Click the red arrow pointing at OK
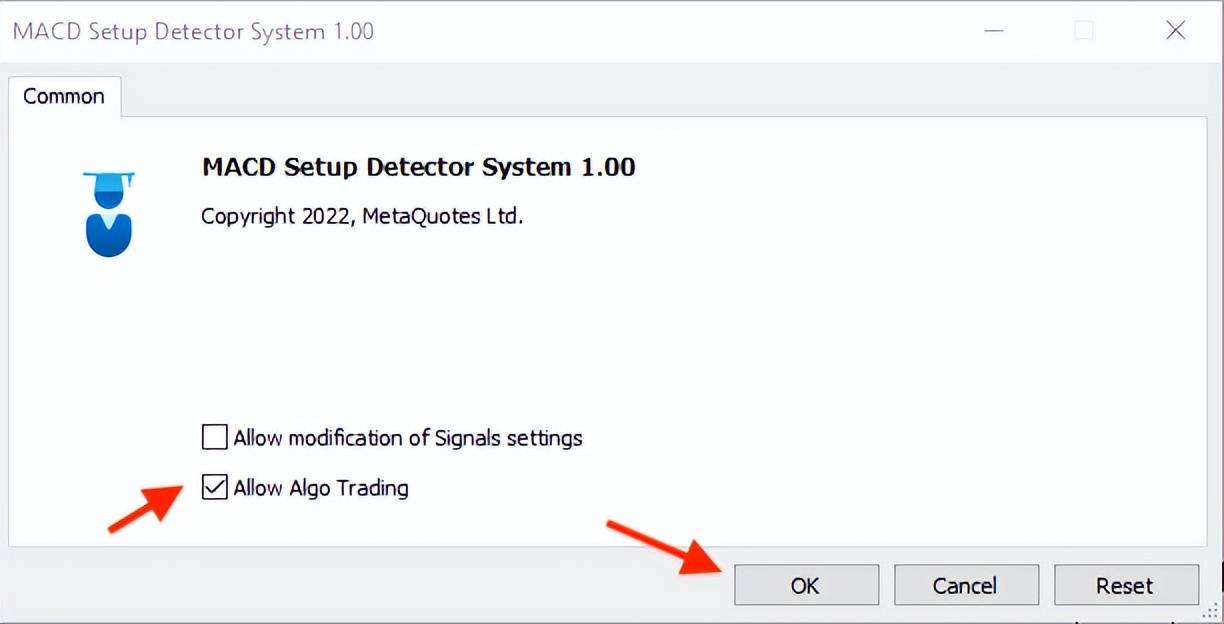The width and height of the screenshot is (1224, 624). 663,548
